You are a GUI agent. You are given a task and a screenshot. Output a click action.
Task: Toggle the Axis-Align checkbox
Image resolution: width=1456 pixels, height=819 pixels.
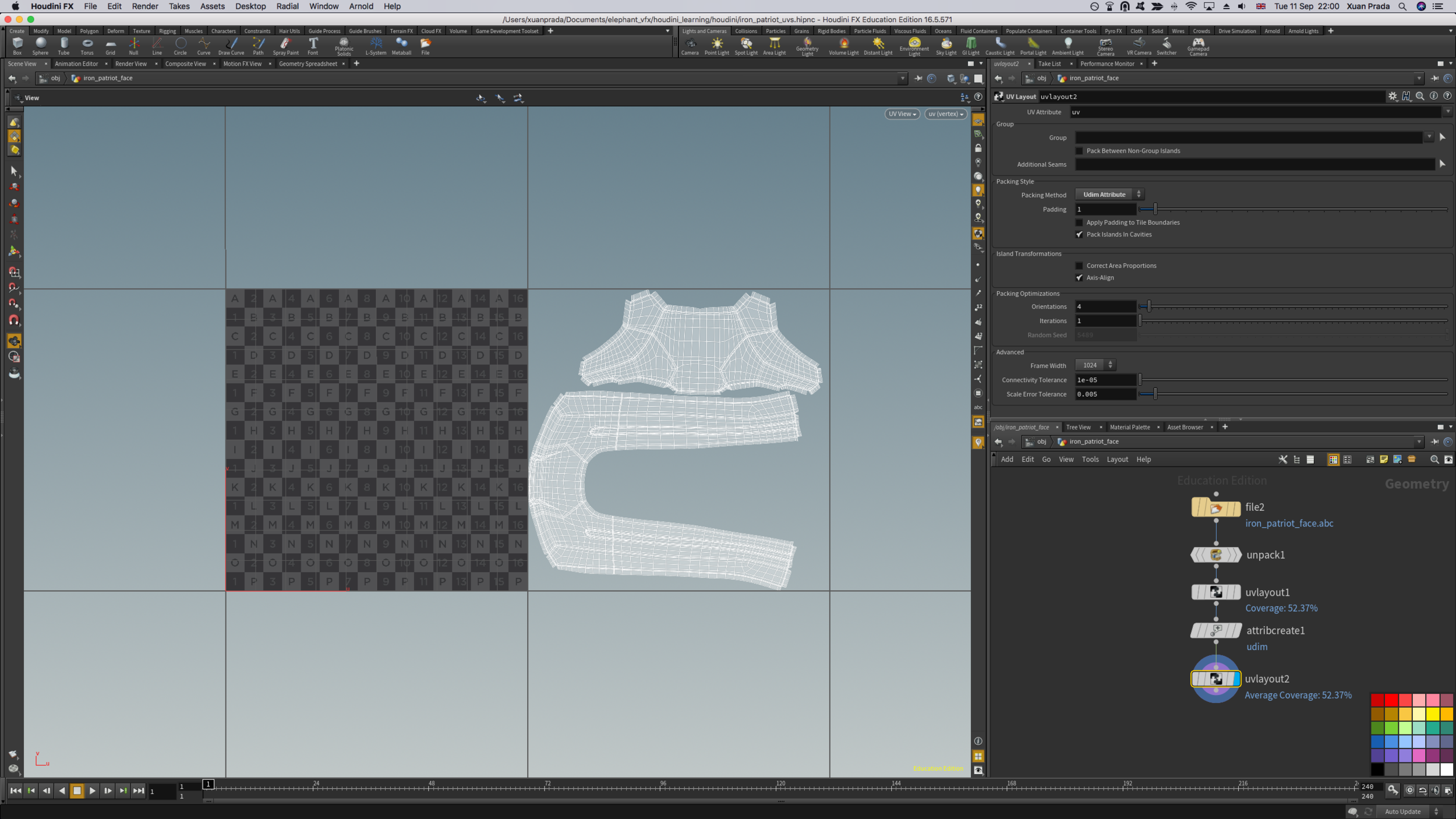tap(1079, 278)
